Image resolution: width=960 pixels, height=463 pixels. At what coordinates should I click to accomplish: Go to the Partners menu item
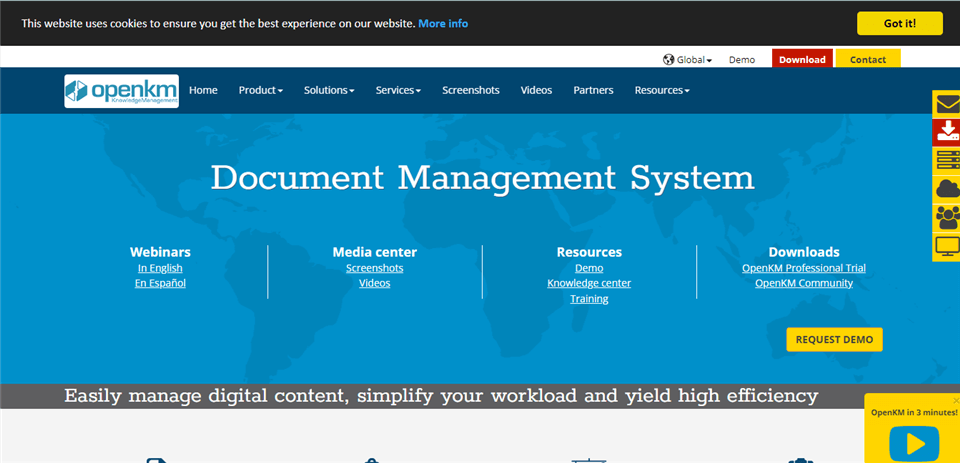(x=593, y=90)
